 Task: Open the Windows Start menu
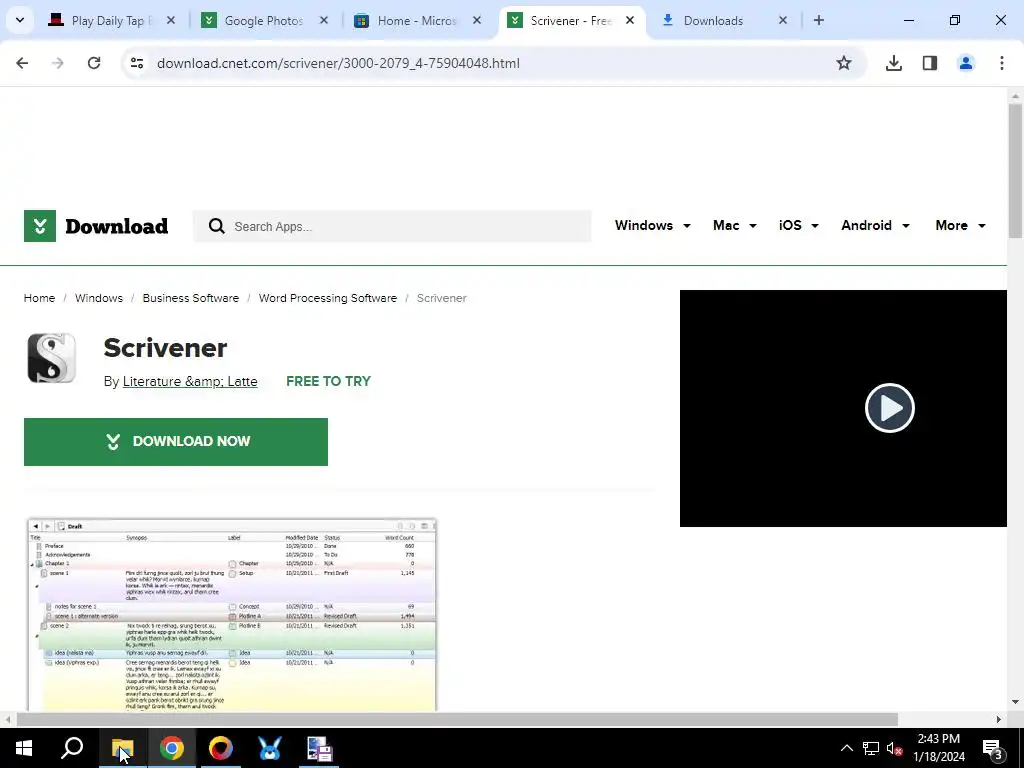pyautogui.click(x=24, y=748)
